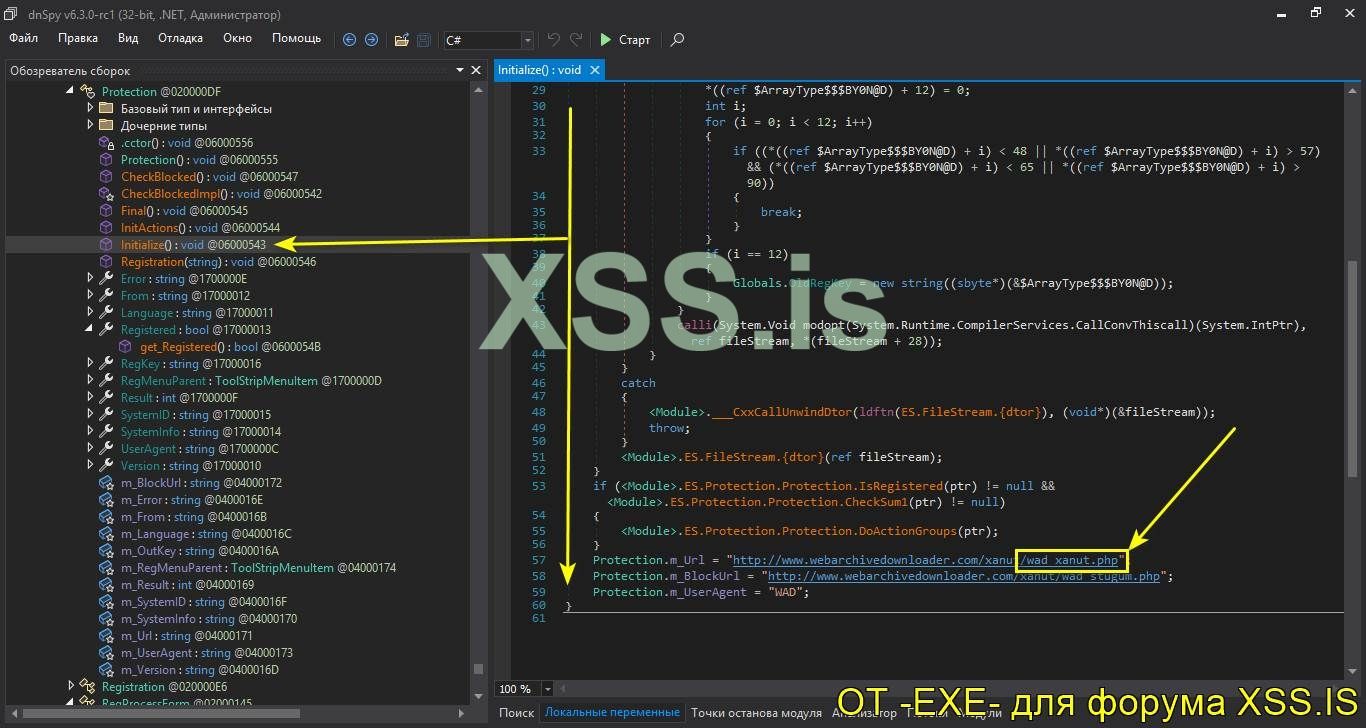This screenshot has height=728, width=1366.
Task: Open the Поиск bottom tab
Action: (516, 712)
